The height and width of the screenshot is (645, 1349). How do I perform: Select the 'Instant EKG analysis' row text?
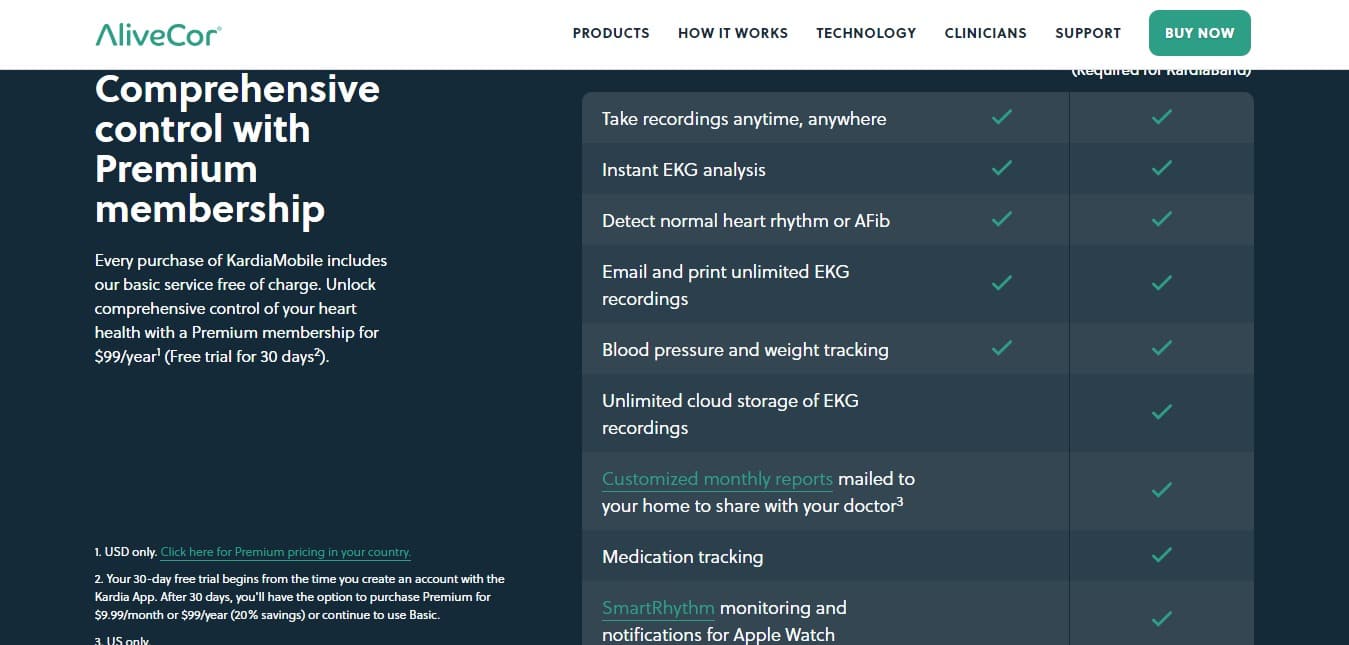(684, 170)
